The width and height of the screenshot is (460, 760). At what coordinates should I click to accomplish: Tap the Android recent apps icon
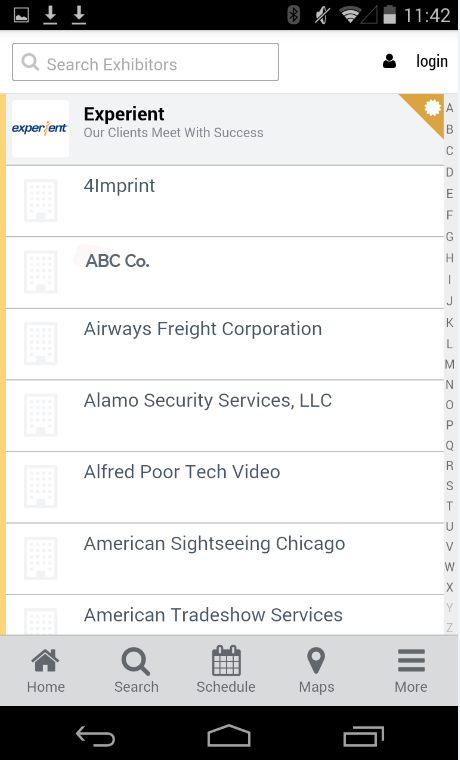pos(364,736)
